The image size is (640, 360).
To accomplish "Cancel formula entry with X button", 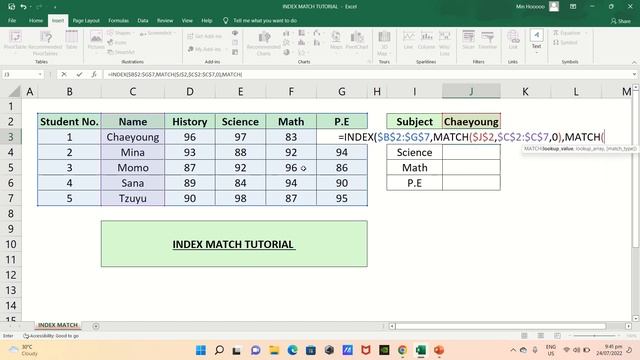I will click(64, 74).
